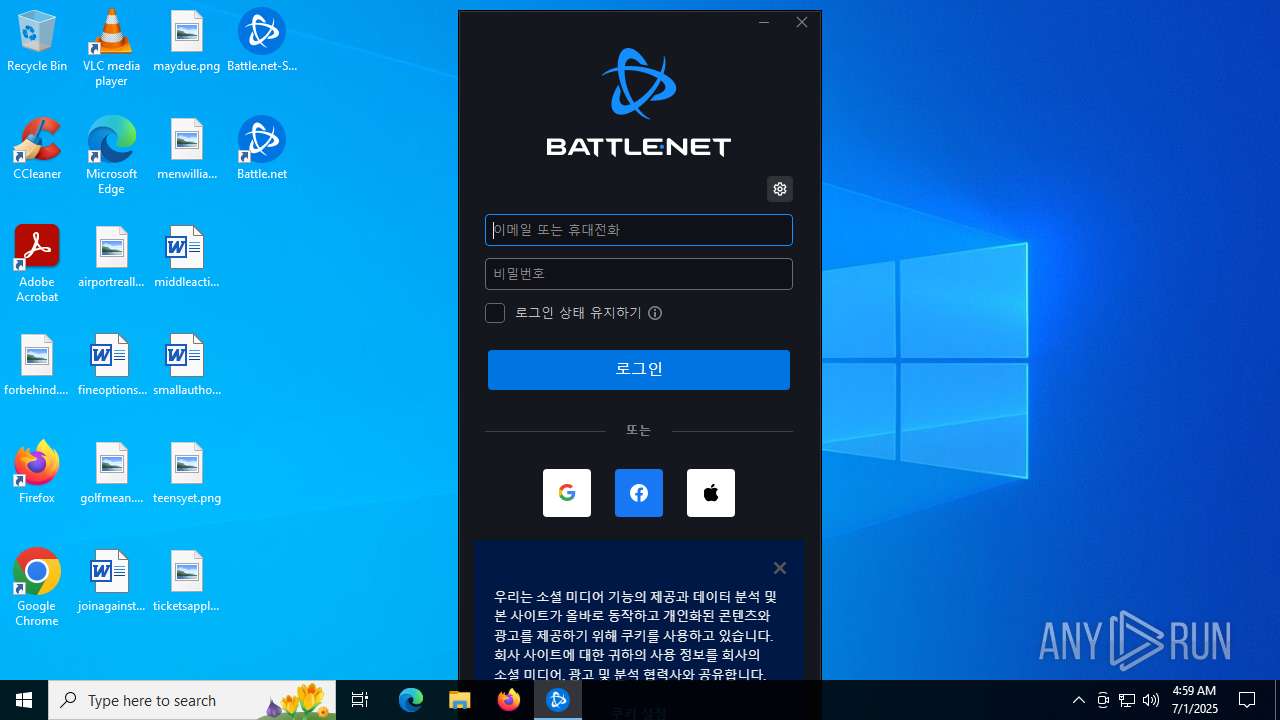Viewport: 1280px width, 720px height.
Task: Expand hidden system tray icons
Action: 1079,700
